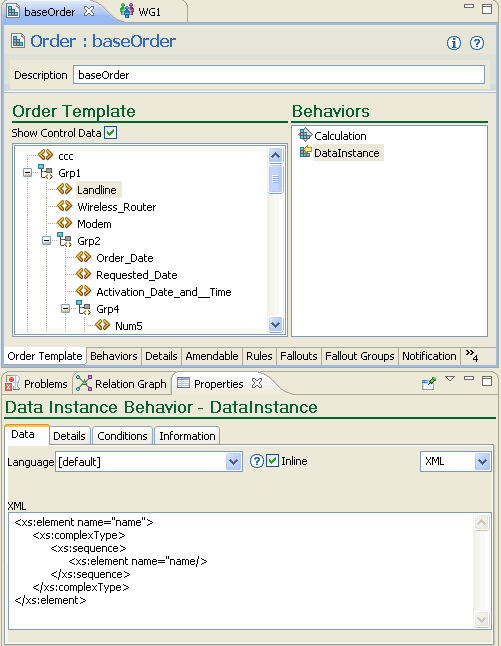Open the Language dropdown
Viewport: 501px width, 646px height.
233,462
